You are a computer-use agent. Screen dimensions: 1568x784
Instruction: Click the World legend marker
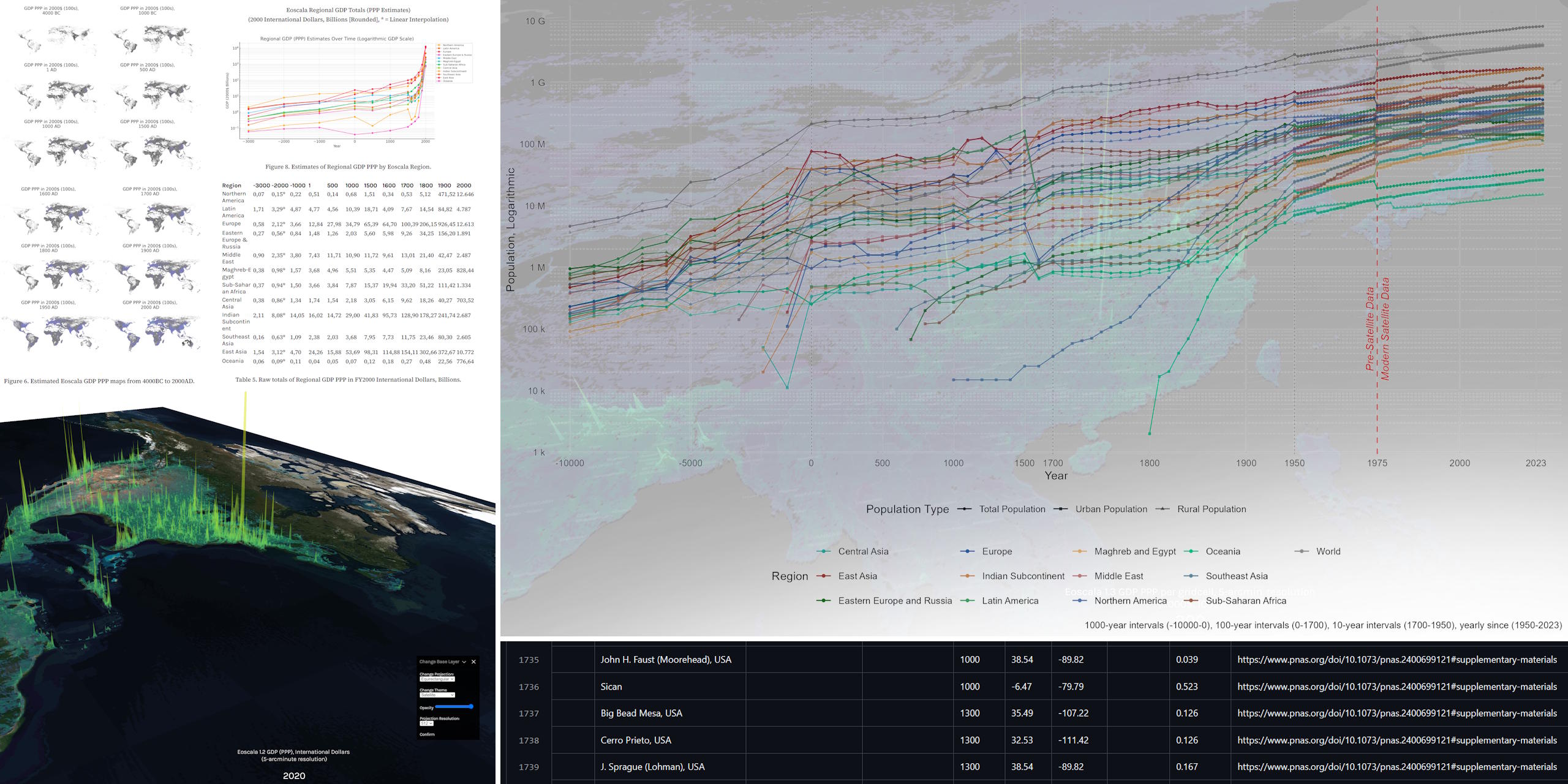[1302, 551]
